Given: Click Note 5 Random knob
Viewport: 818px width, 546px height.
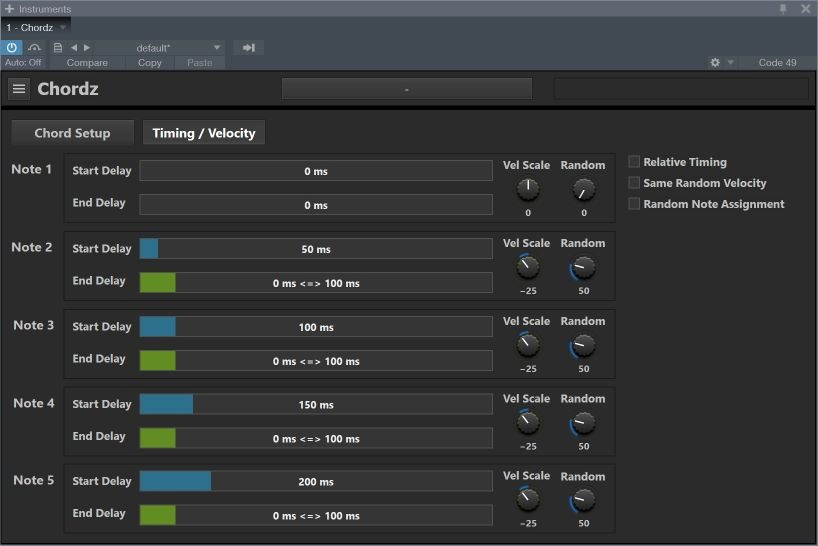Looking at the screenshot, I should click(x=583, y=500).
